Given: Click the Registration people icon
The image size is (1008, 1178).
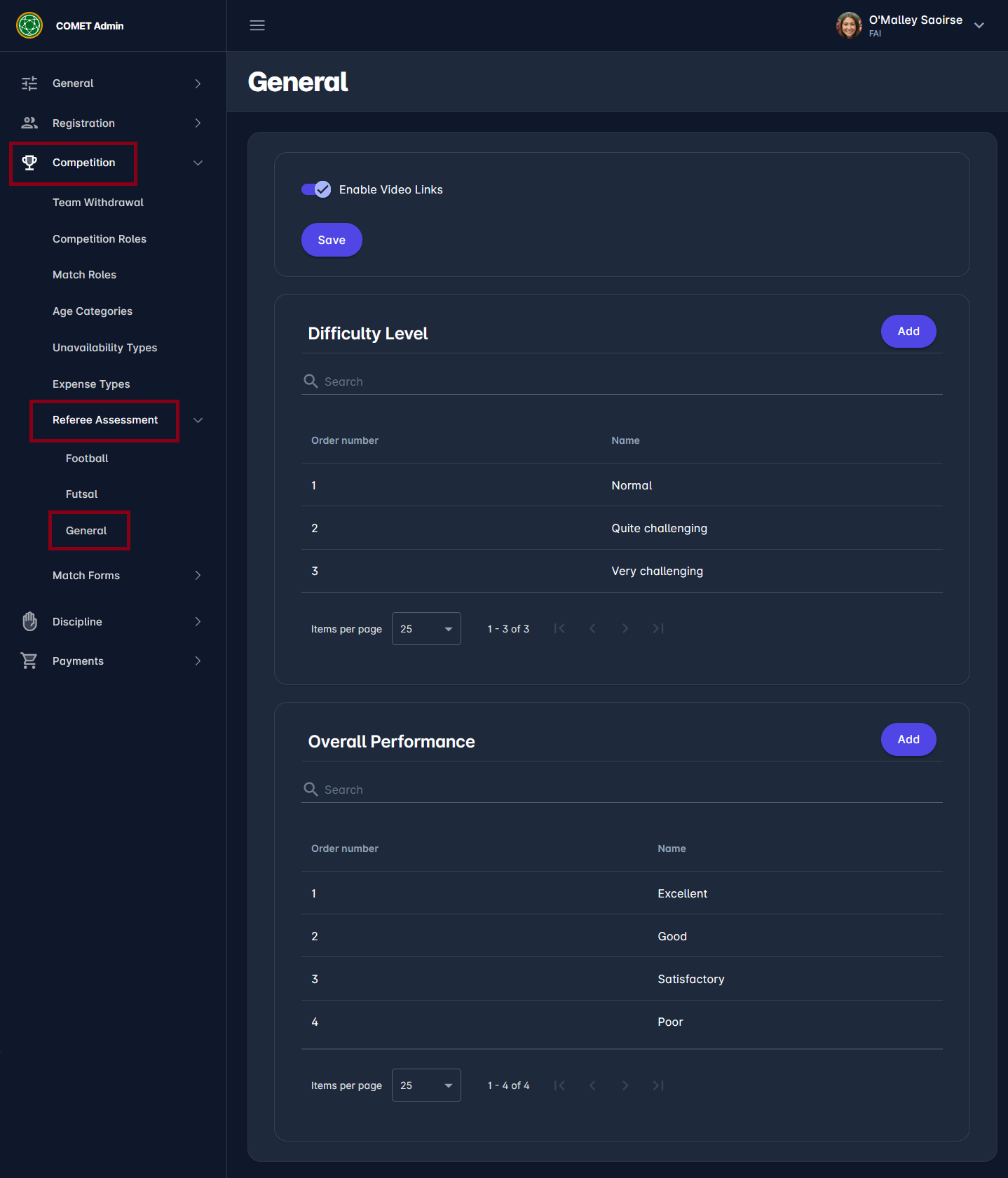Looking at the screenshot, I should [x=29, y=123].
